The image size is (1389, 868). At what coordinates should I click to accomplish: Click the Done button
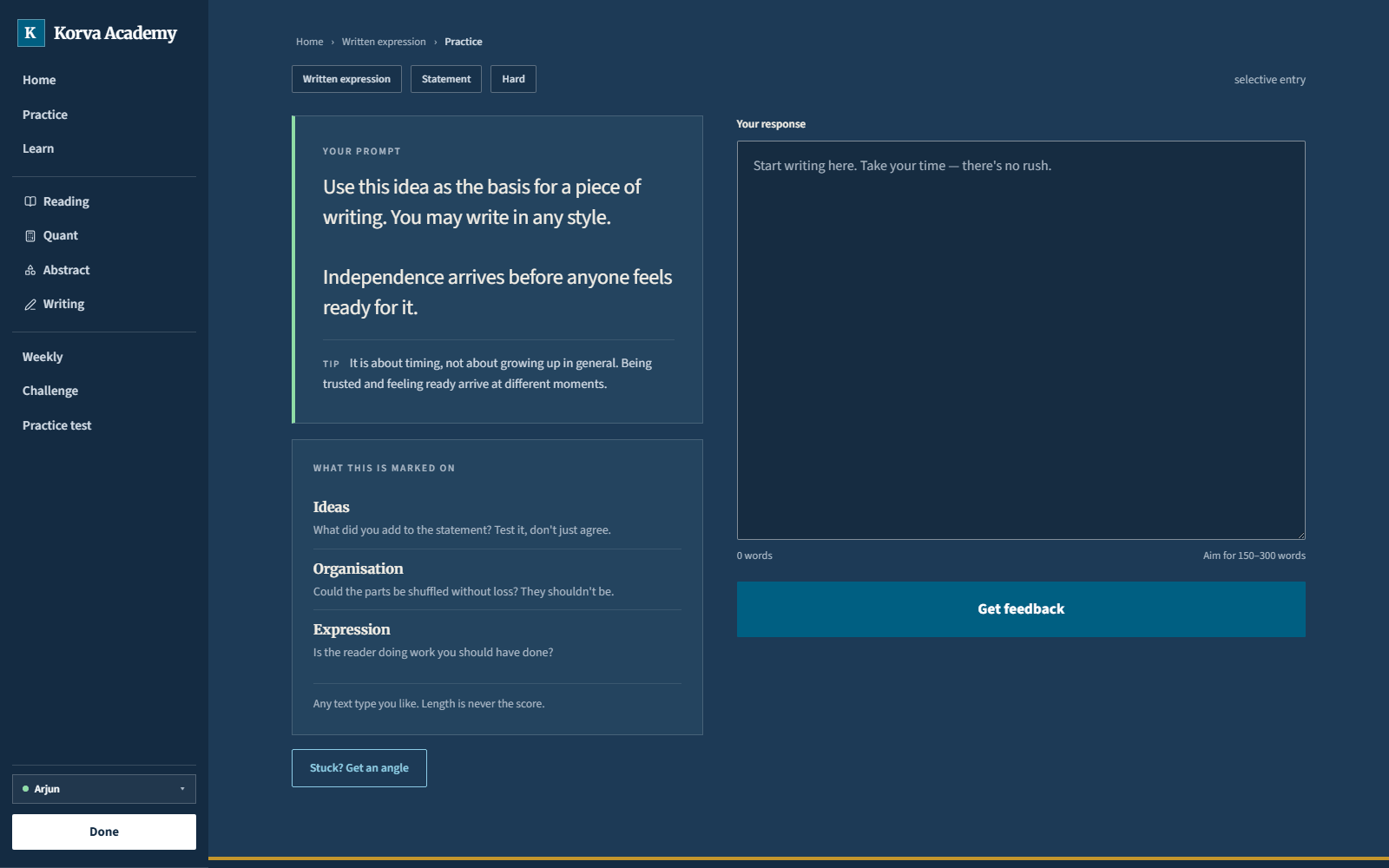pos(104,832)
